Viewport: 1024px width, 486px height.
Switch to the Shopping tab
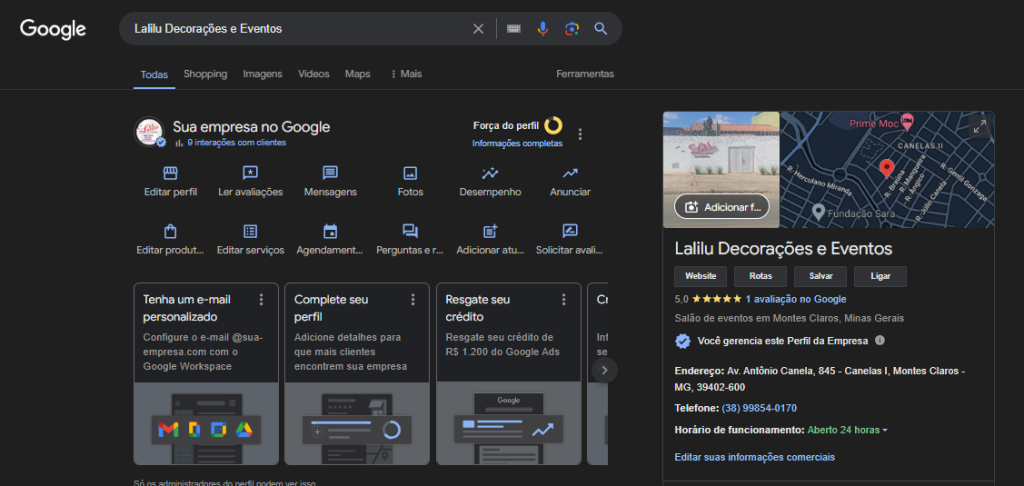(x=205, y=74)
